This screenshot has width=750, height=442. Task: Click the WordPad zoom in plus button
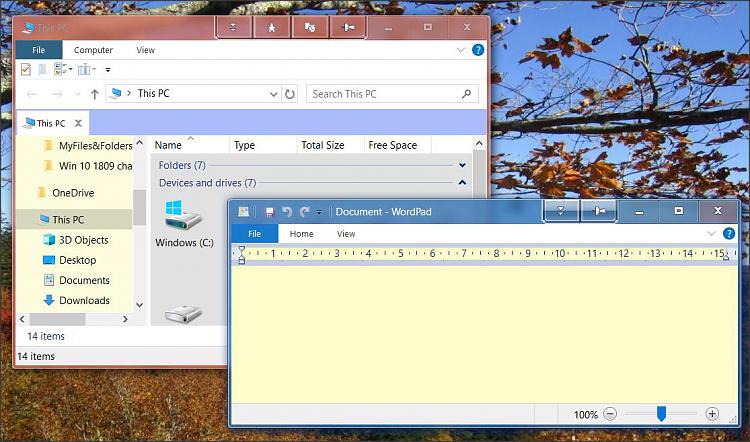[712, 414]
